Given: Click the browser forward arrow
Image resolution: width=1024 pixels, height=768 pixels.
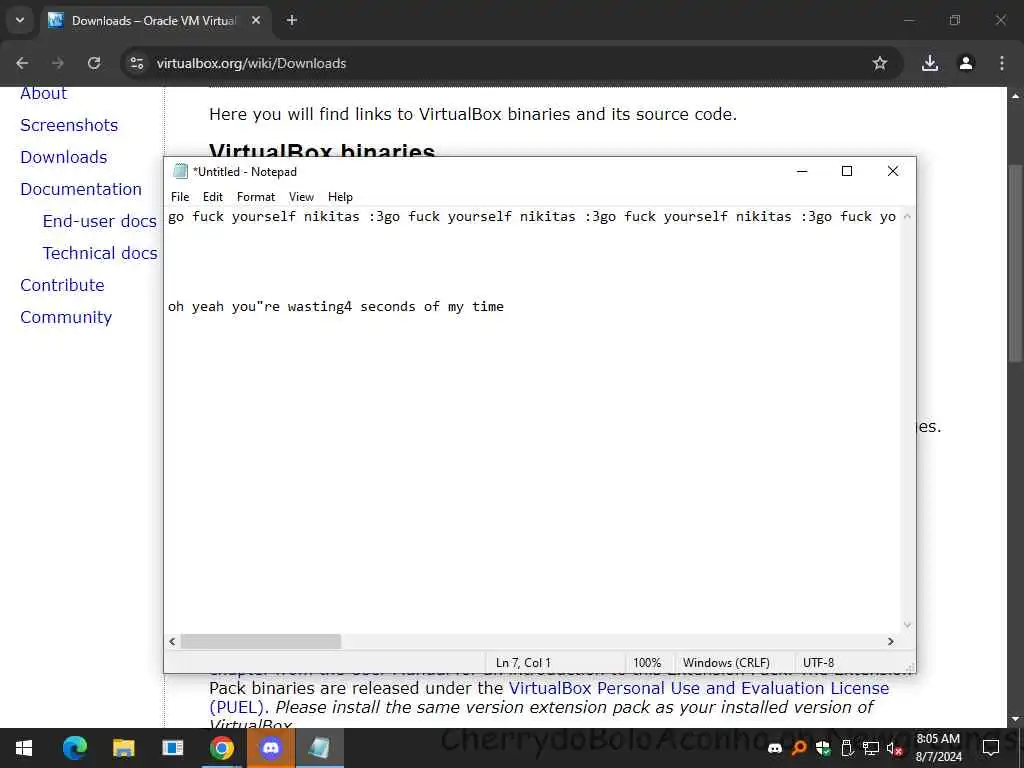Looking at the screenshot, I should (x=58, y=63).
